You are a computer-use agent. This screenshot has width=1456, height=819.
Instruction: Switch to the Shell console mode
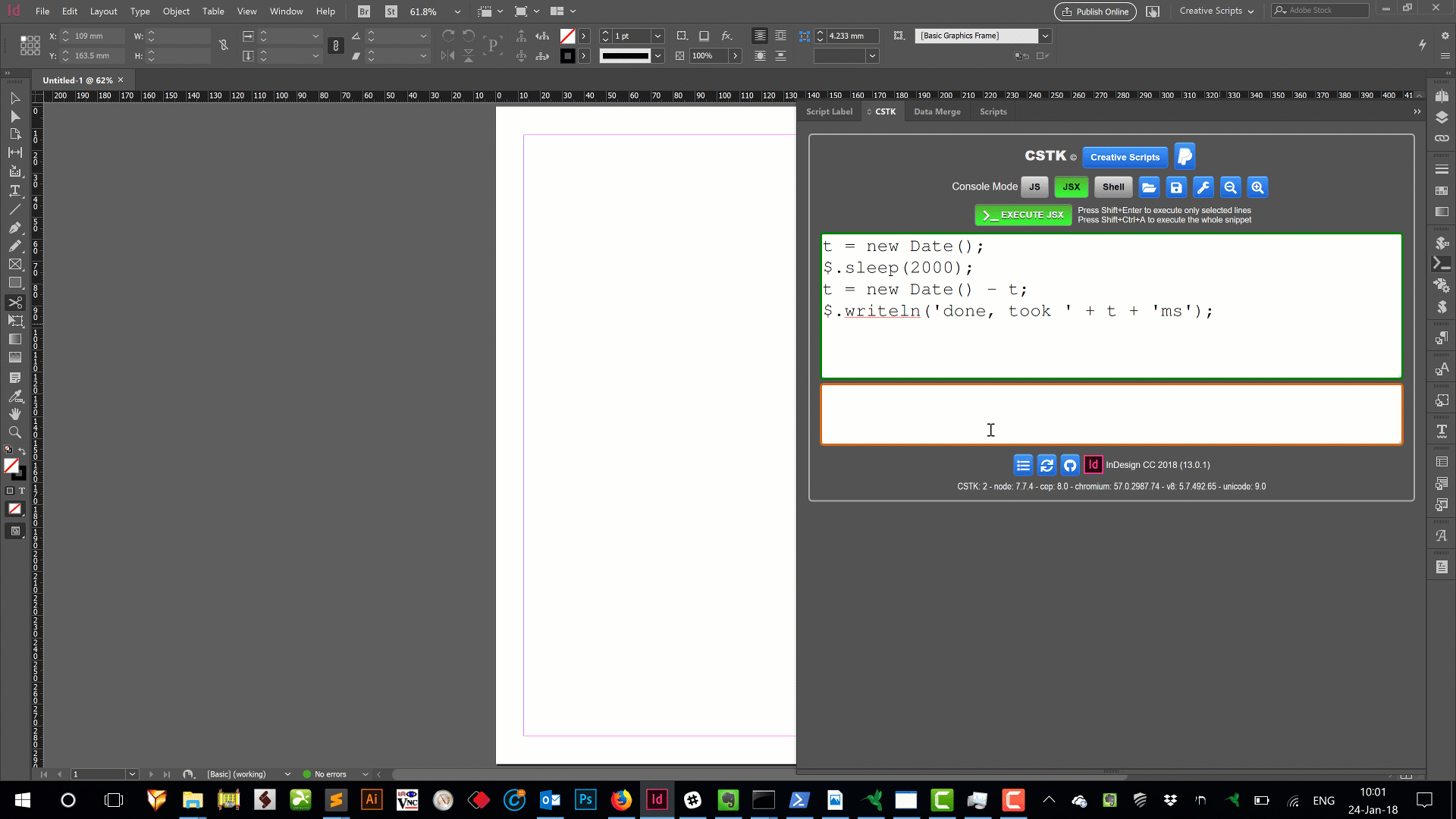1112,187
